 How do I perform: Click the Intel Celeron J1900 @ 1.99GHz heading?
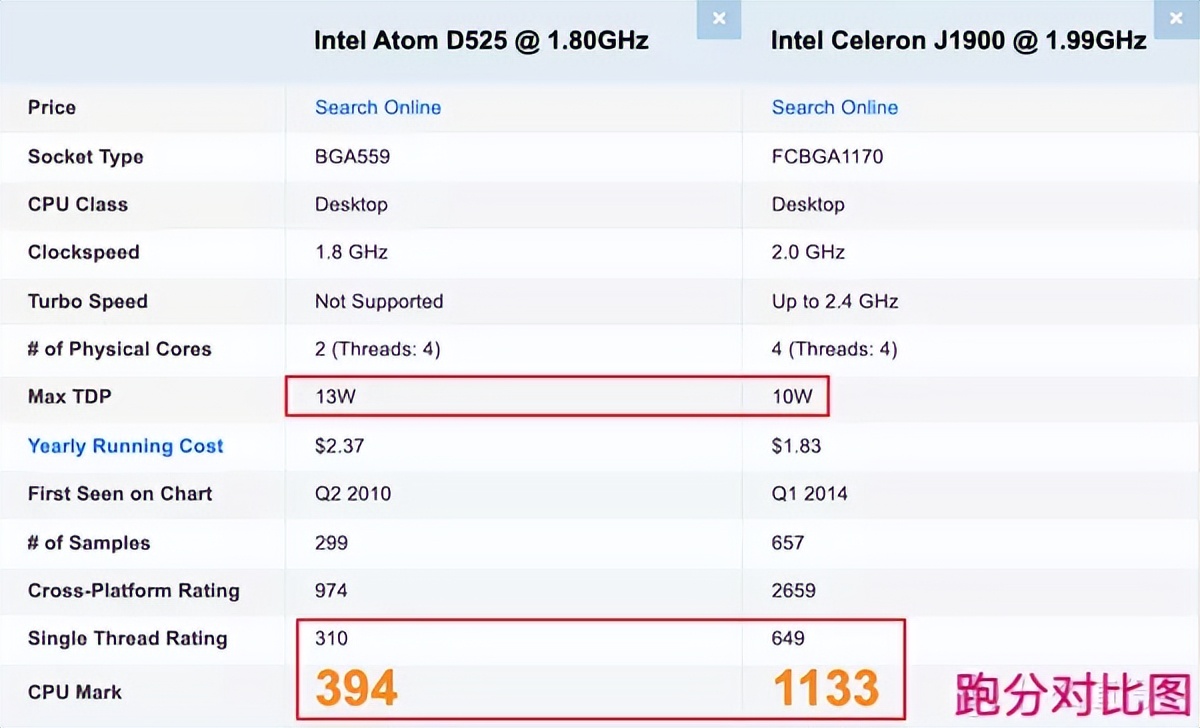(958, 41)
